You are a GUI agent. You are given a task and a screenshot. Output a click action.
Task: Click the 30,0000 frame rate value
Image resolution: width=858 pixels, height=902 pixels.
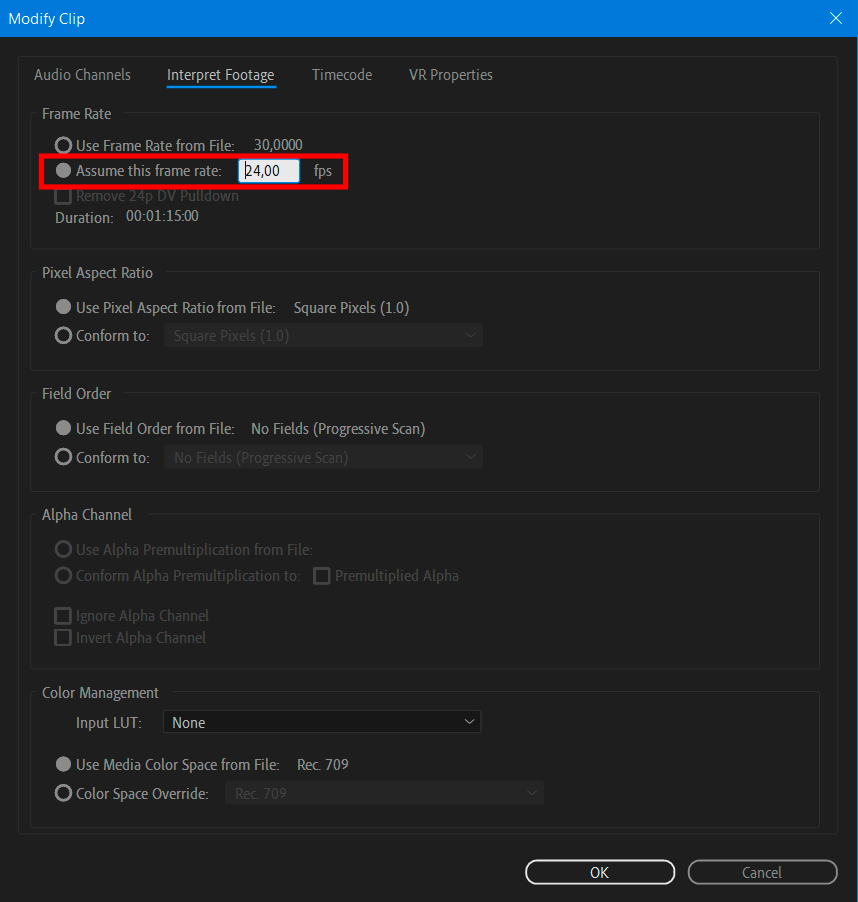click(x=278, y=145)
